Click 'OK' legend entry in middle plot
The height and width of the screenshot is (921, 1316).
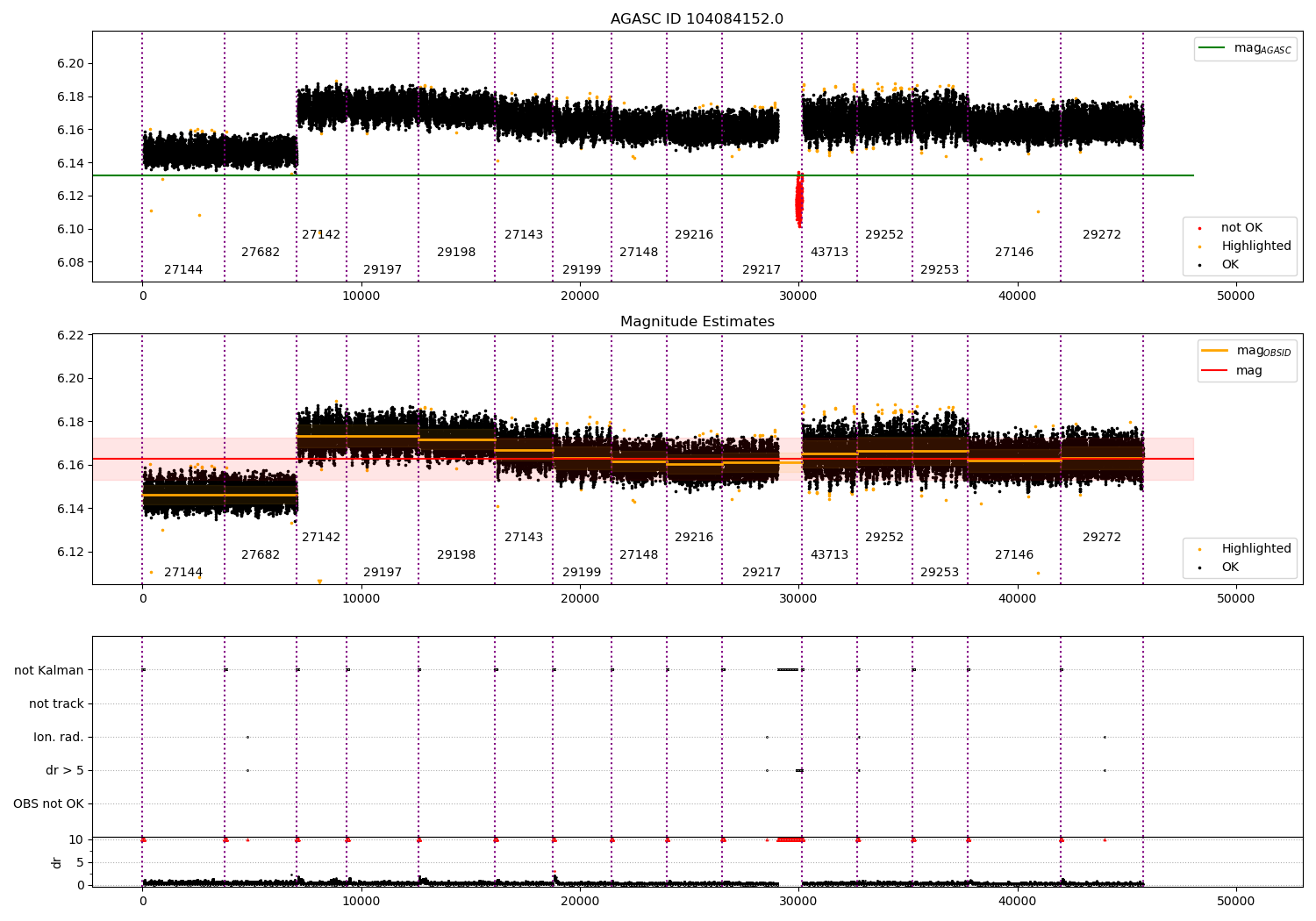click(x=1219, y=568)
